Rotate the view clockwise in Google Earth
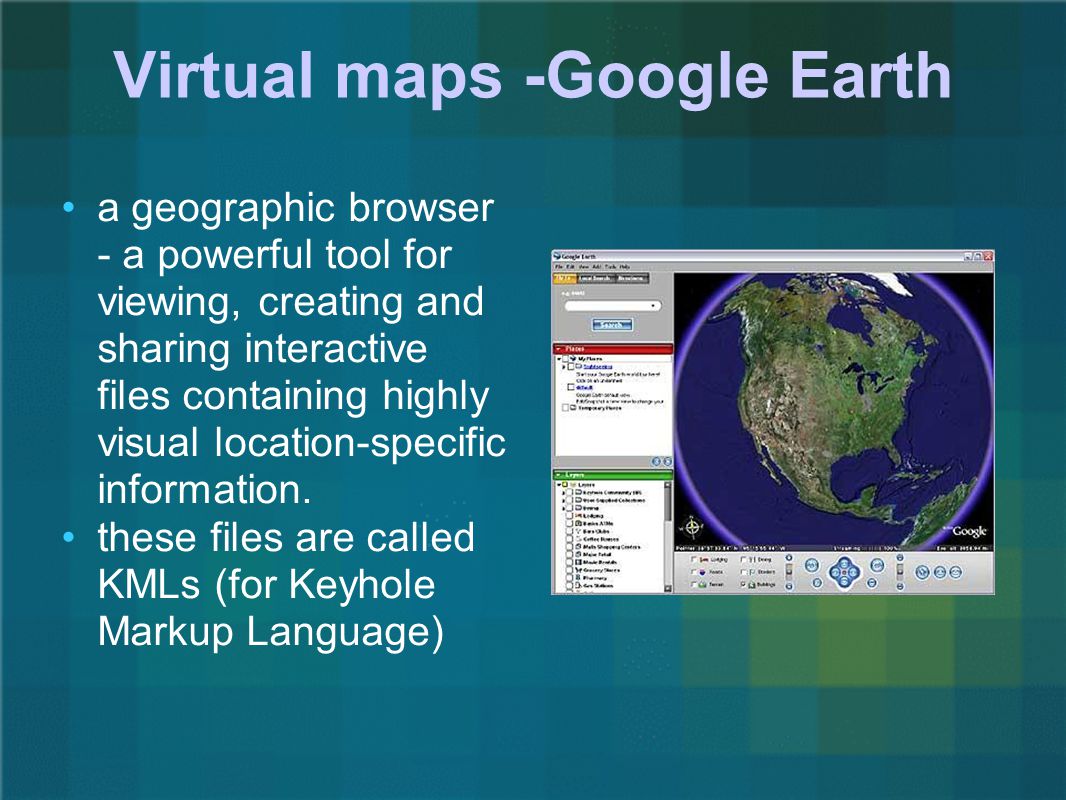 [877, 566]
